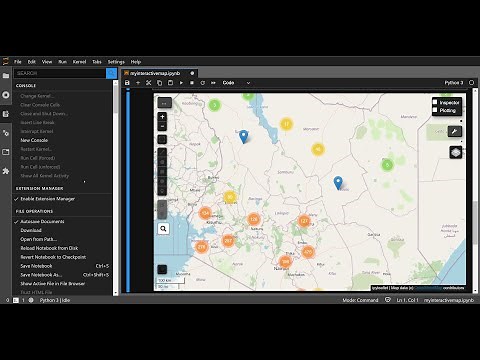Click the orange cluster marker labeled 126
The width and height of the screenshot is (480, 360).
(254, 219)
